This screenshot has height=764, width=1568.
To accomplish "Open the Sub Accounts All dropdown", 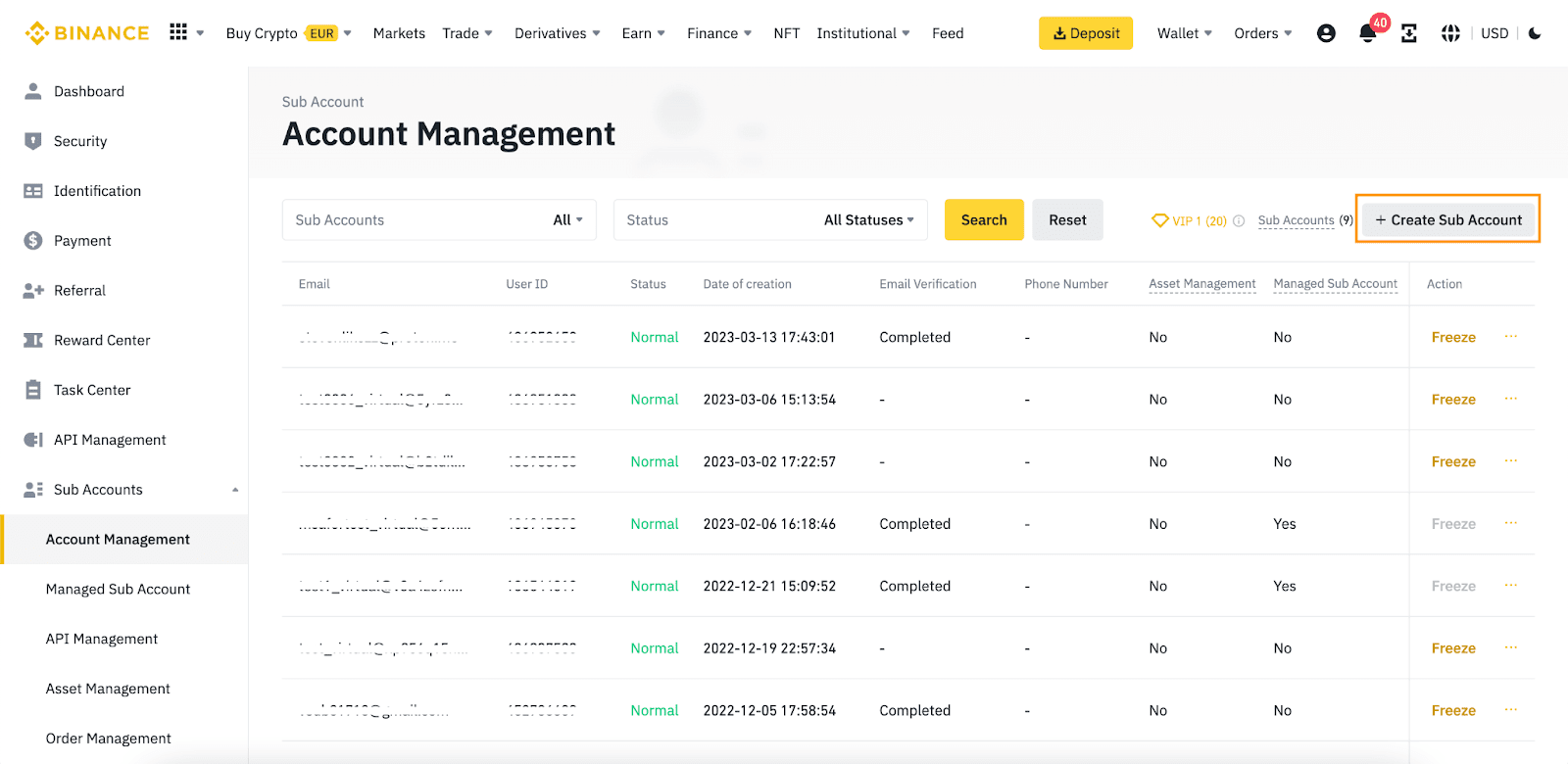I will click(x=567, y=220).
